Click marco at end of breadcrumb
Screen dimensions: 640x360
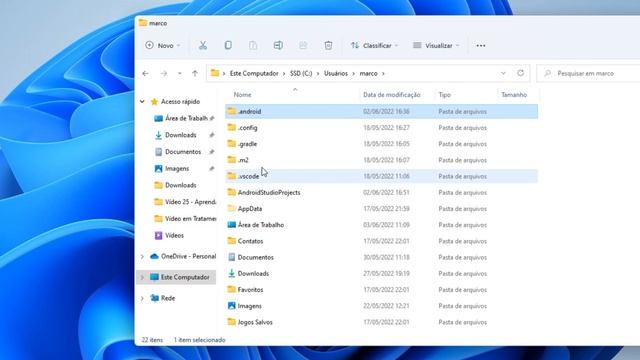coord(368,73)
